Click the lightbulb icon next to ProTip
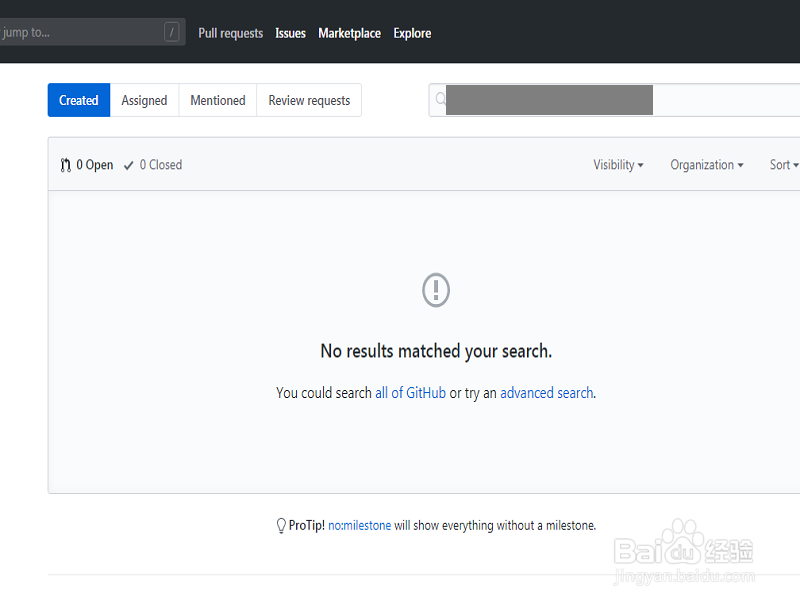Image resolution: width=800 pixels, height=604 pixels. coord(281,525)
